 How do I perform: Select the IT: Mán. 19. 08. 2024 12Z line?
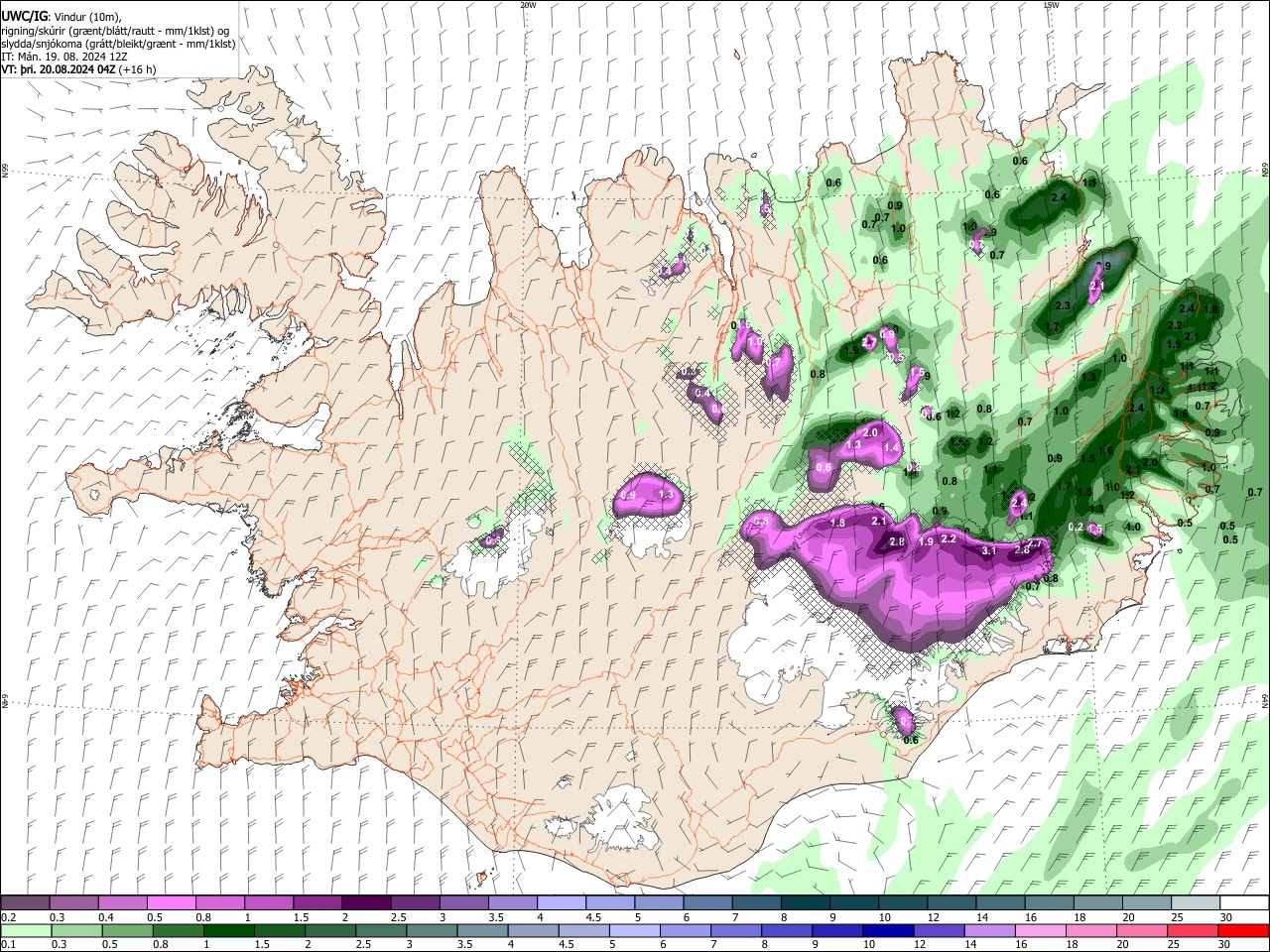click(x=64, y=57)
